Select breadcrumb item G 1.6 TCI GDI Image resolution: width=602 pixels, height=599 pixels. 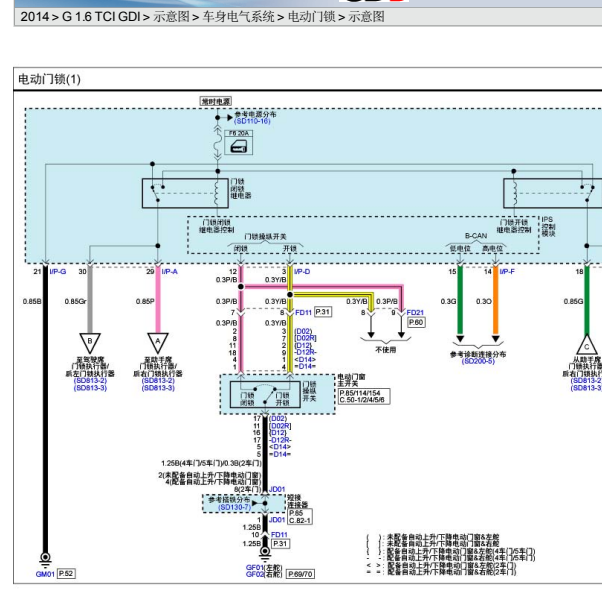click(x=101, y=17)
